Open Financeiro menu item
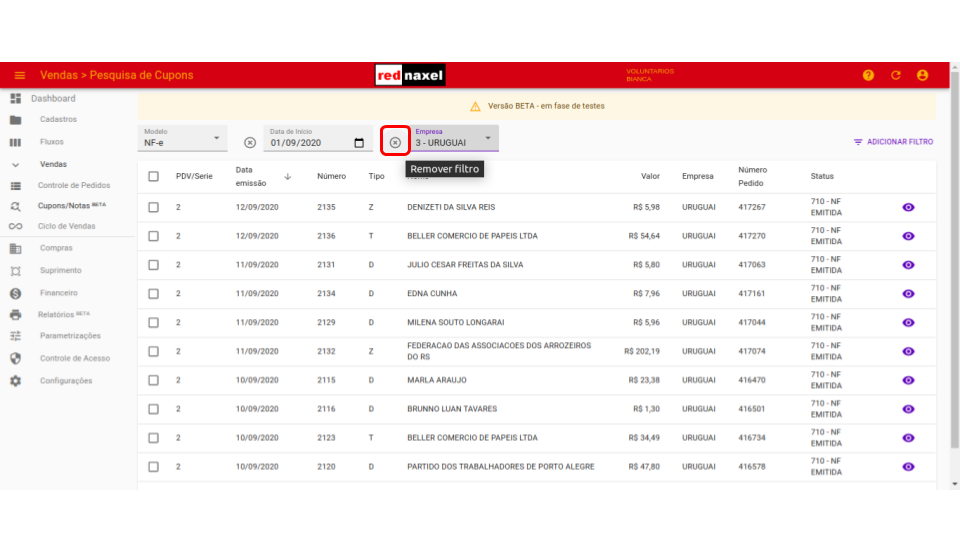Image resolution: width=960 pixels, height=540 pixels. point(59,293)
